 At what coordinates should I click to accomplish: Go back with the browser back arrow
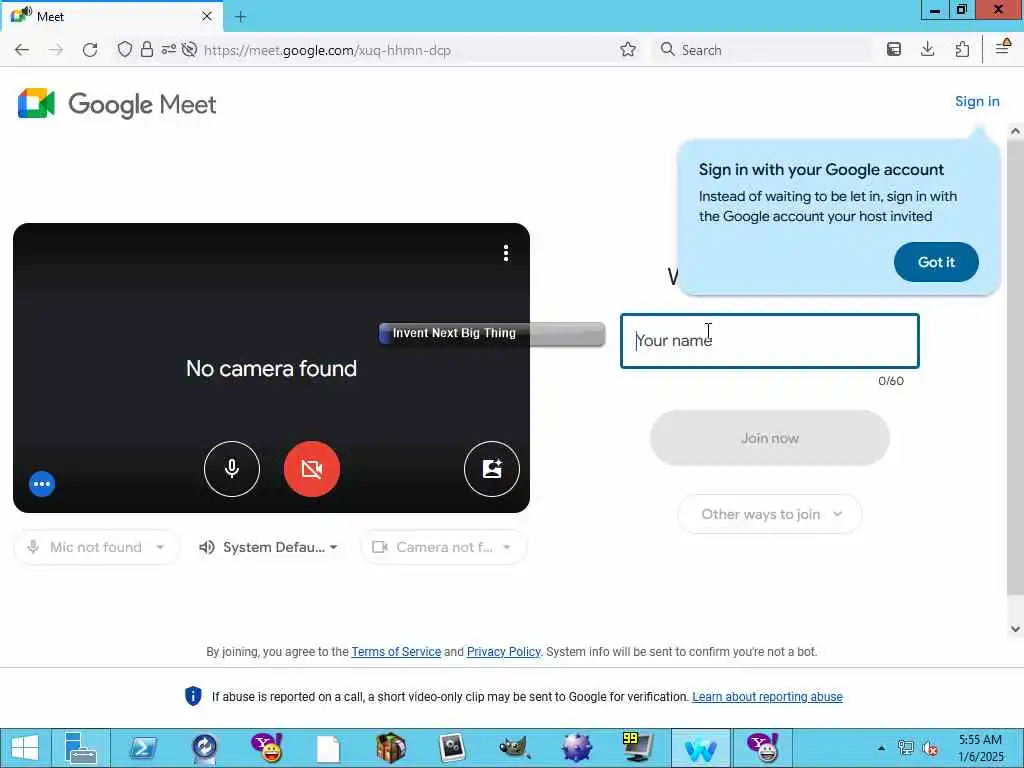(22, 50)
